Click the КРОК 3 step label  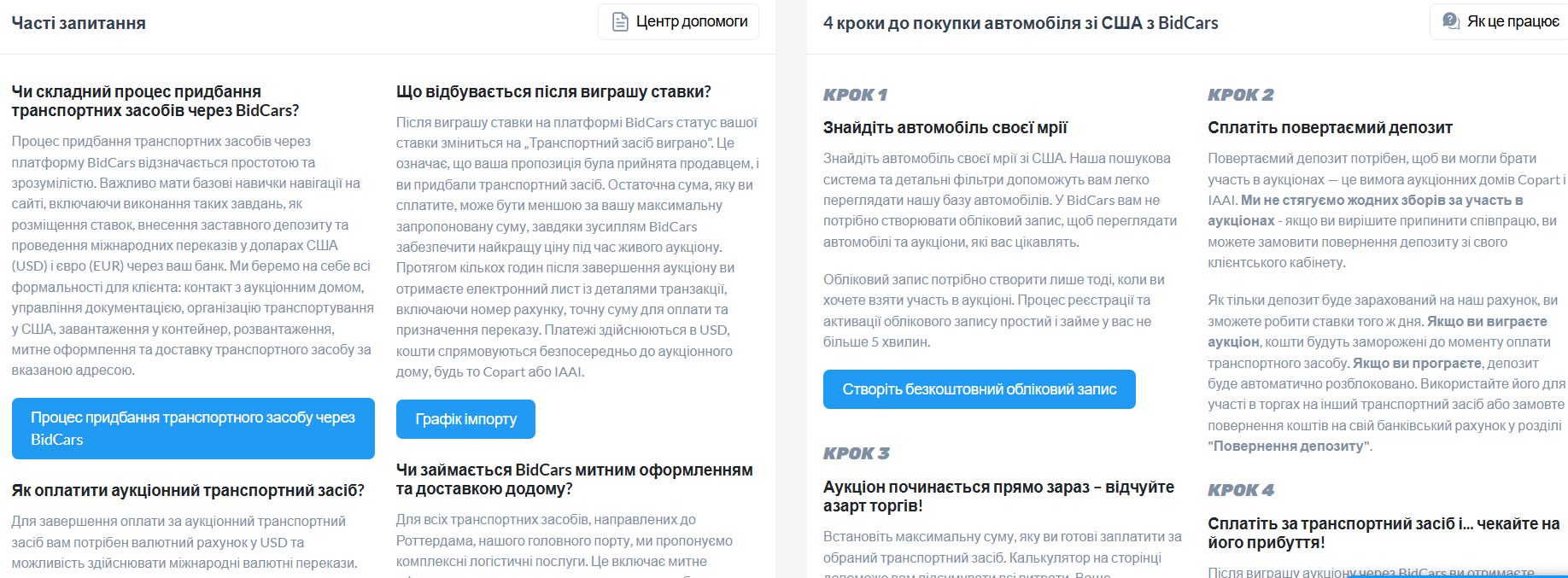coord(856,453)
